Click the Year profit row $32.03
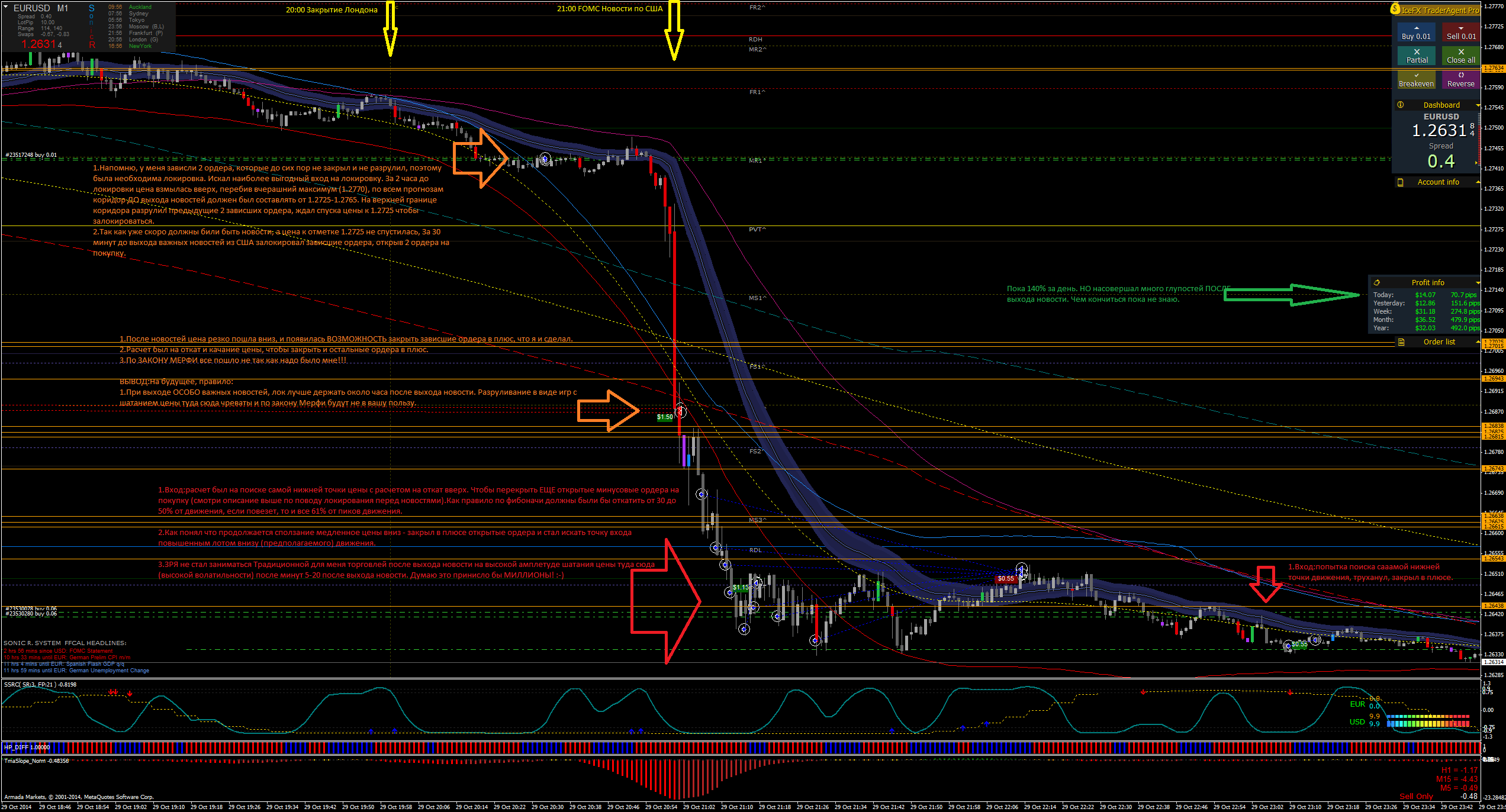Viewport: 1506px width, 812px height. (1426, 328)
